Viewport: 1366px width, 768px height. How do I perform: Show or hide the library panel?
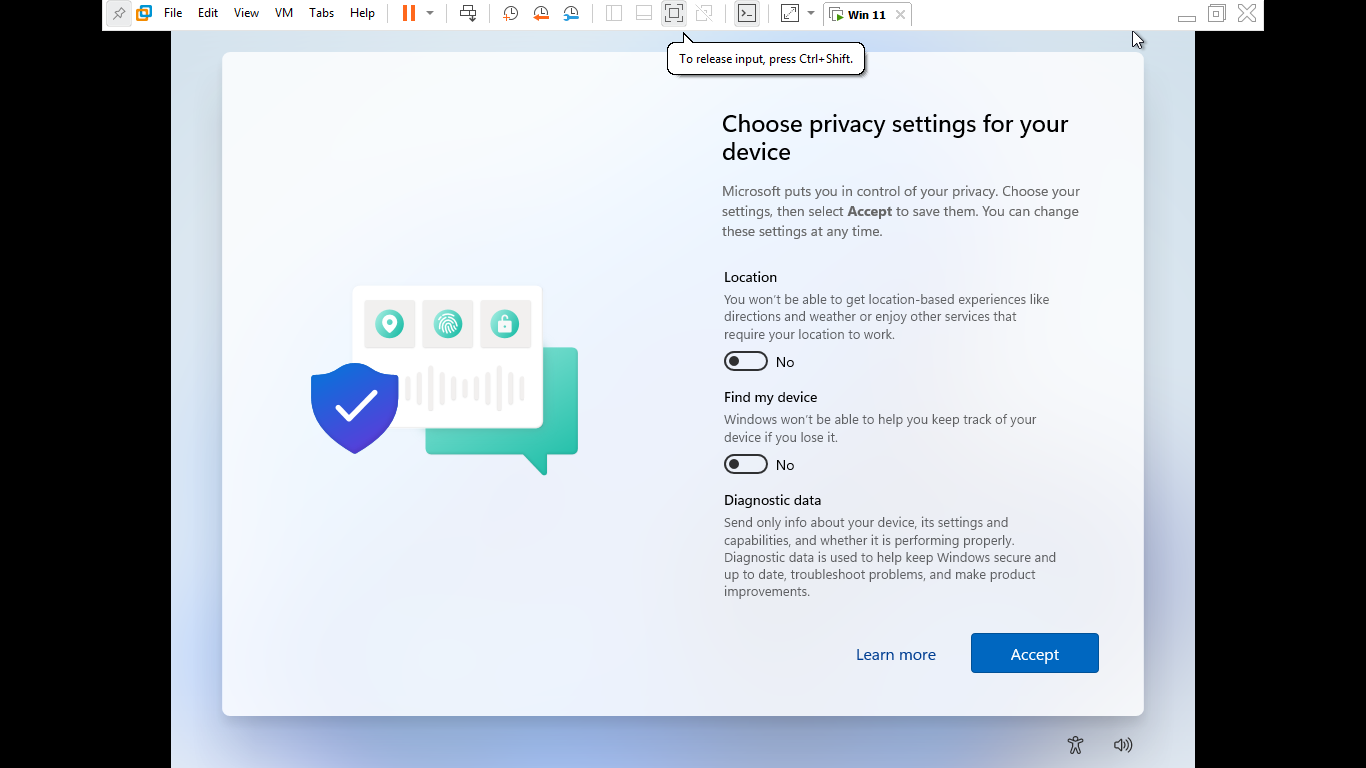click(614, 14)
